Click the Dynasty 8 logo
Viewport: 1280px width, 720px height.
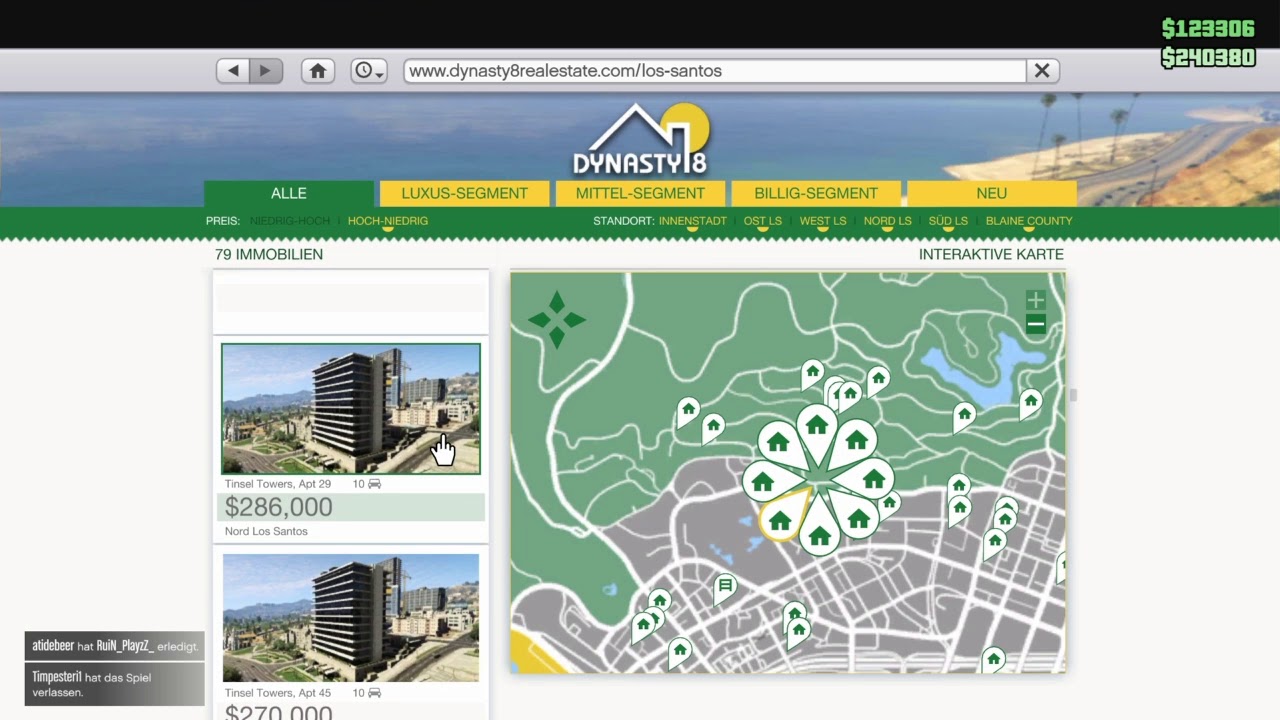(x=640, y=139)
